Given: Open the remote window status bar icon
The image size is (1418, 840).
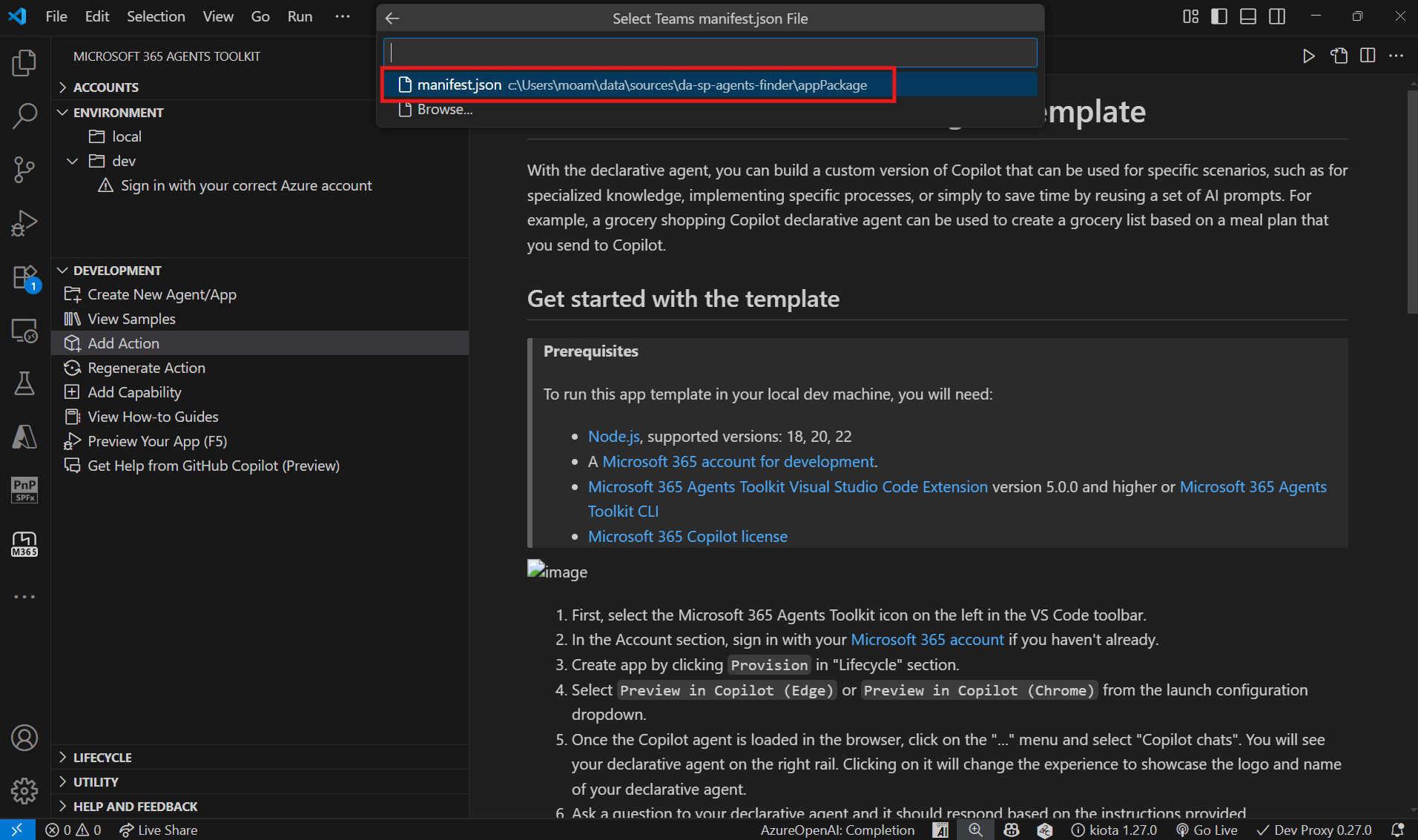Looking at the screenshot, I should [x=17, y=830].
